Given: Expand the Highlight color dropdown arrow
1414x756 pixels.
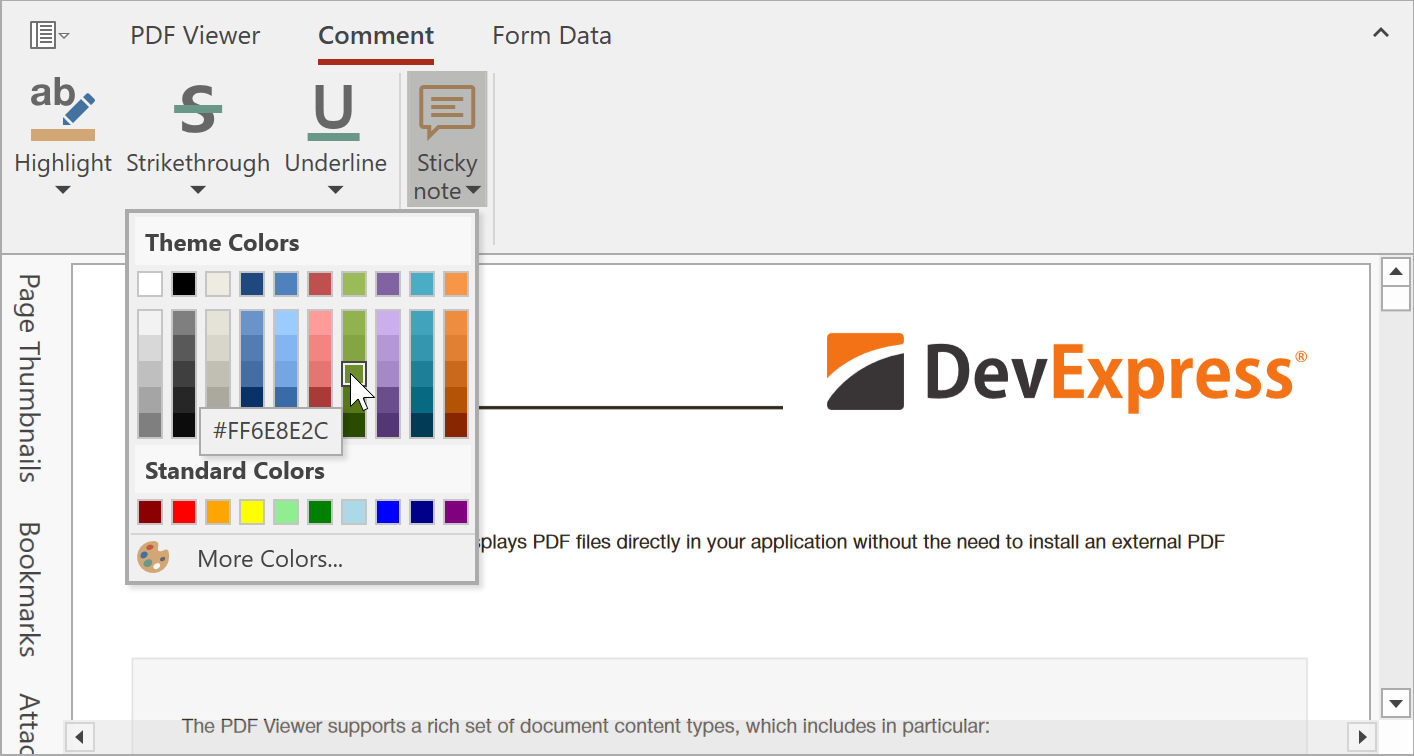Looking at the screenshot, I should [62, 190].
